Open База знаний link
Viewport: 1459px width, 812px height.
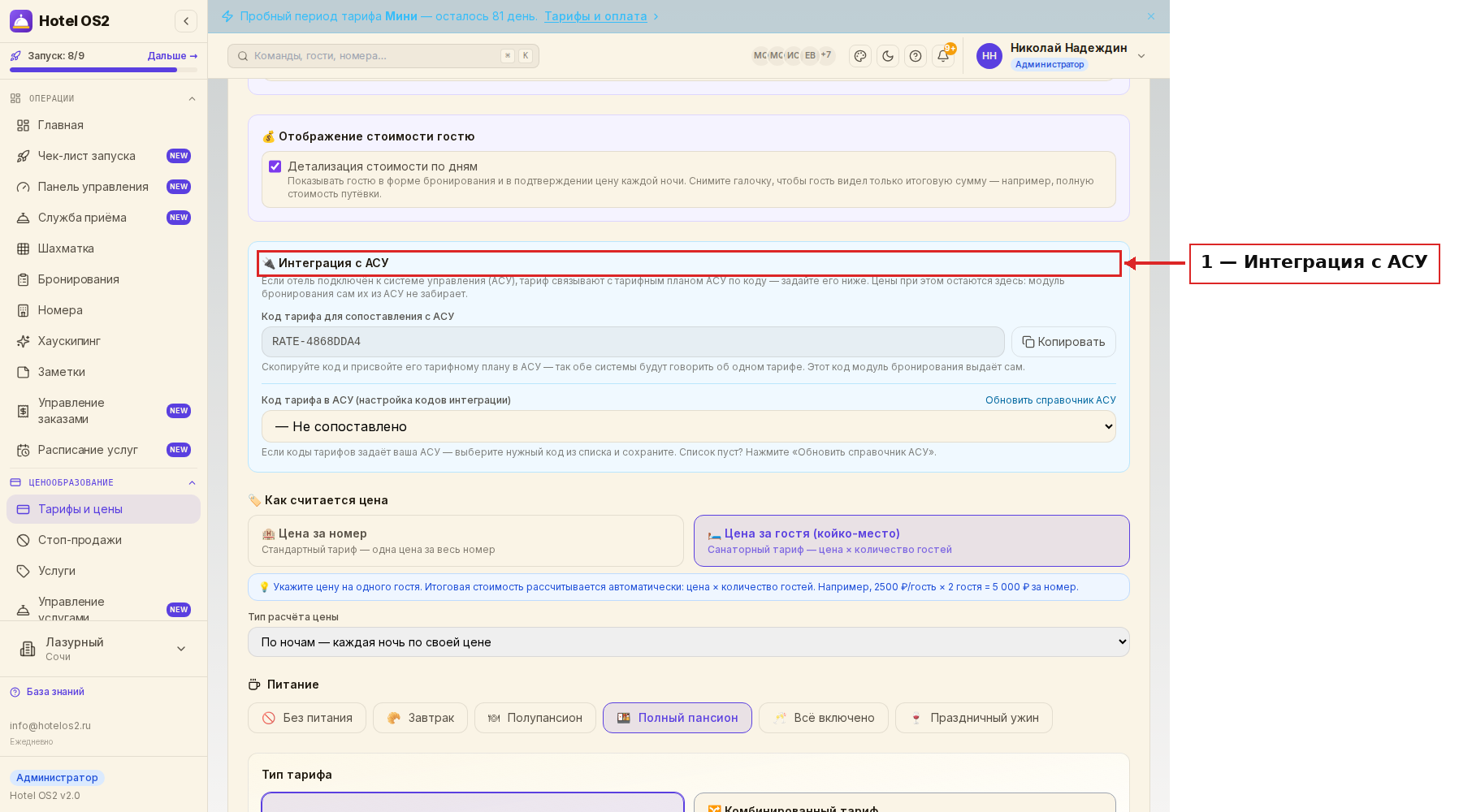[55, 692]
